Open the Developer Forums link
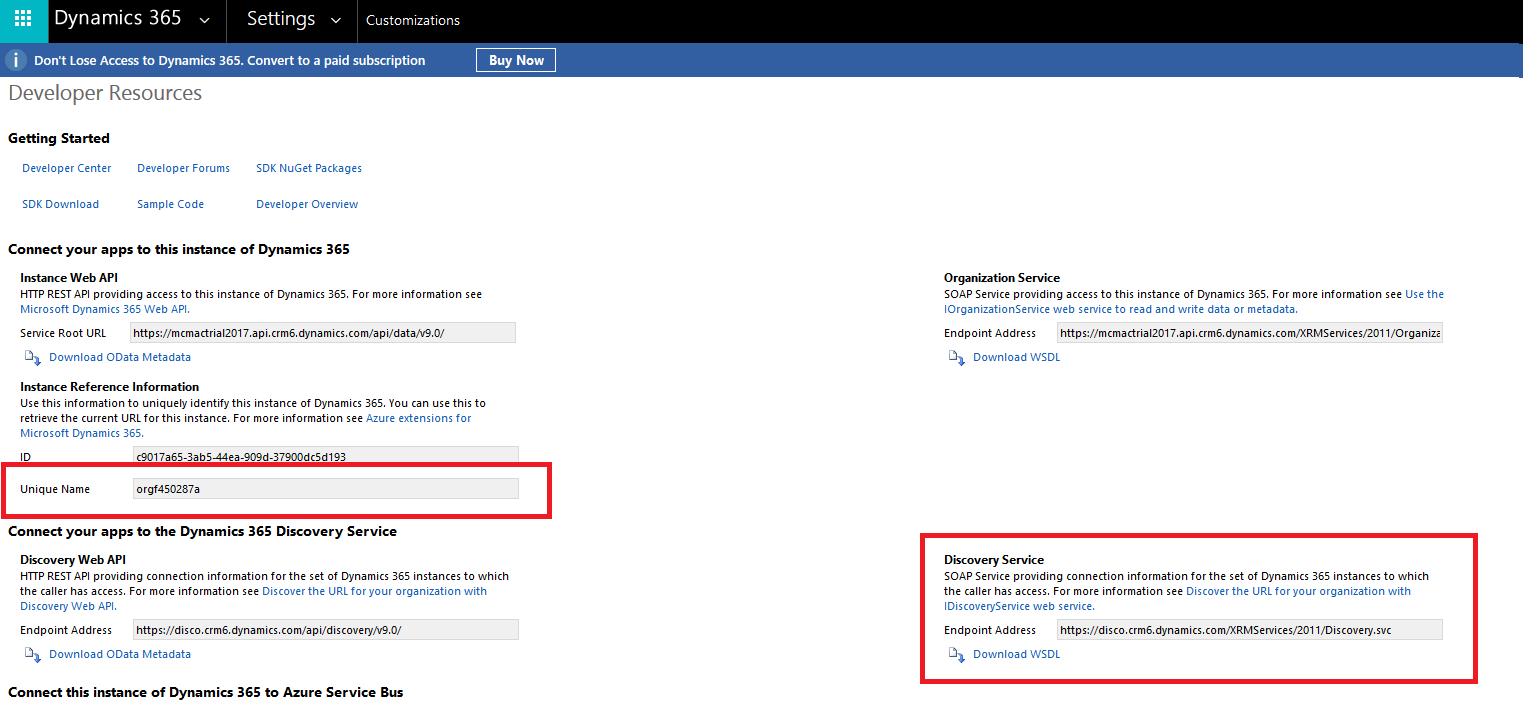 point(183,168)
